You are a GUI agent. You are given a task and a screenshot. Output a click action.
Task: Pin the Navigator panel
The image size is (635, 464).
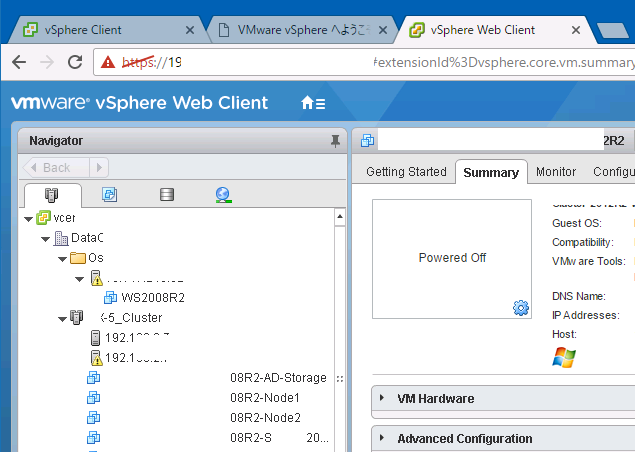[335, 141]
